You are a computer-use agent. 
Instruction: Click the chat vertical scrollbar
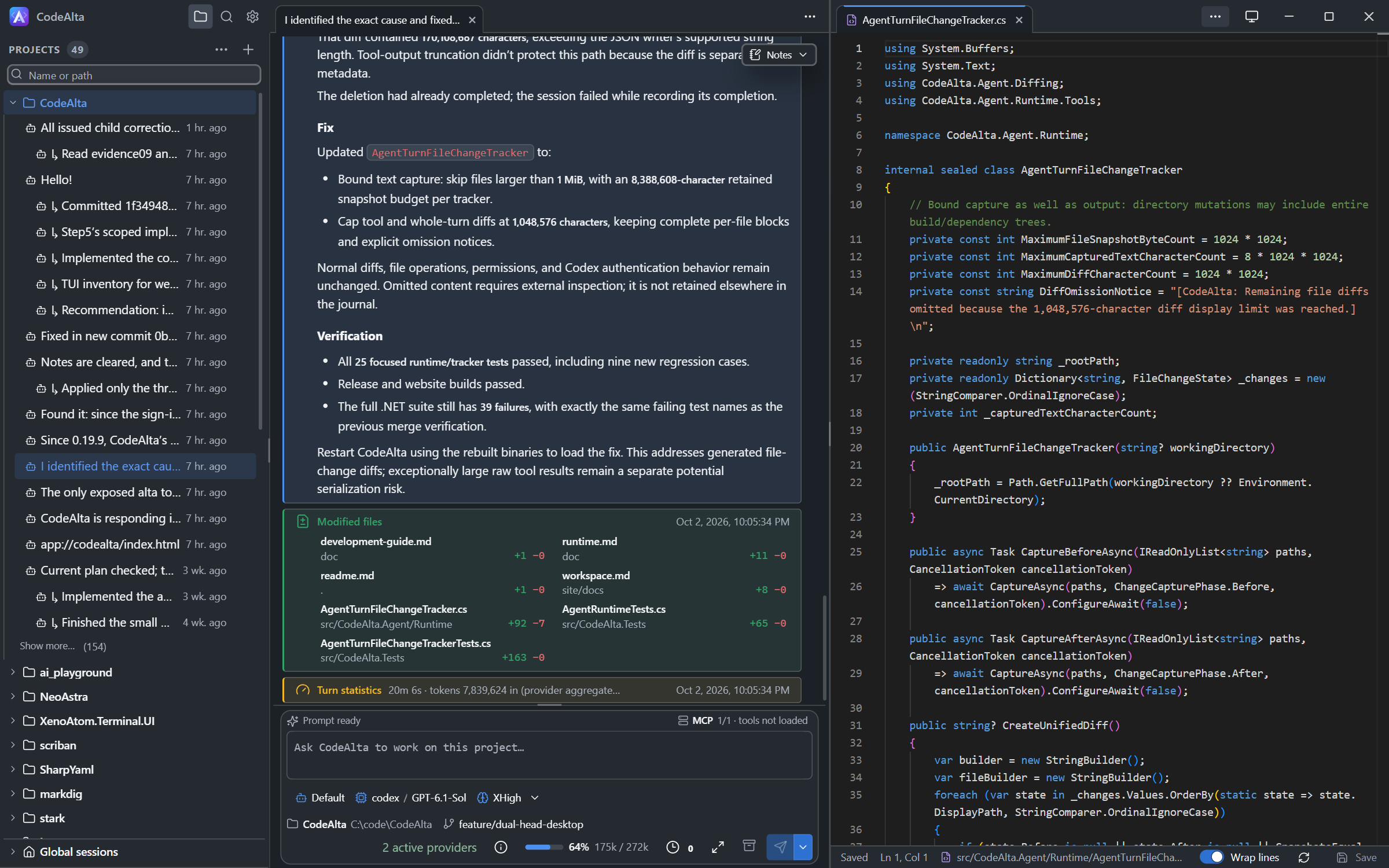[x=824, y=648]
